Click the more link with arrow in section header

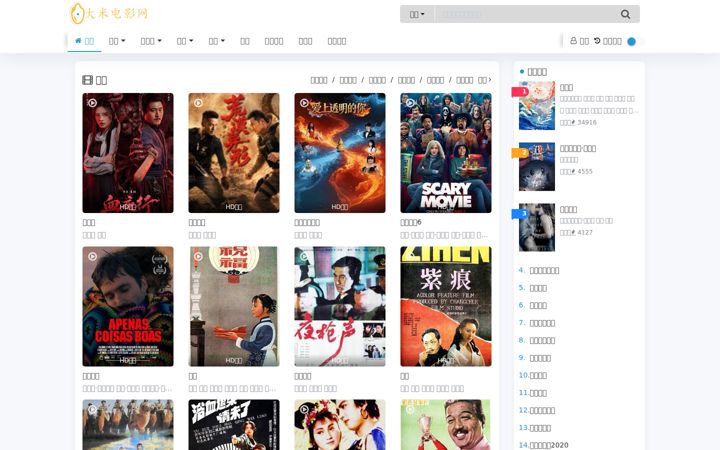tap(484, 80)
